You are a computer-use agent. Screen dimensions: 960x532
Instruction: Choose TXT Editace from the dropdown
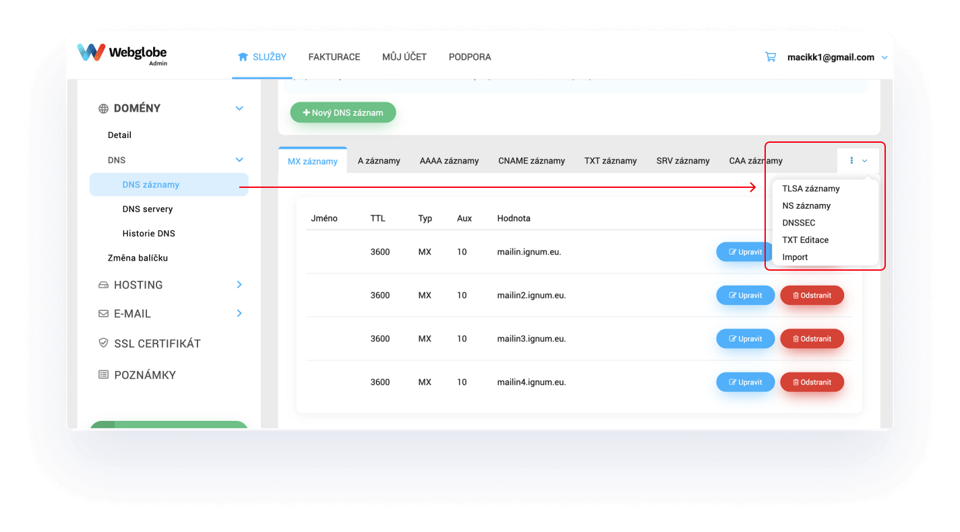[805, 240]
